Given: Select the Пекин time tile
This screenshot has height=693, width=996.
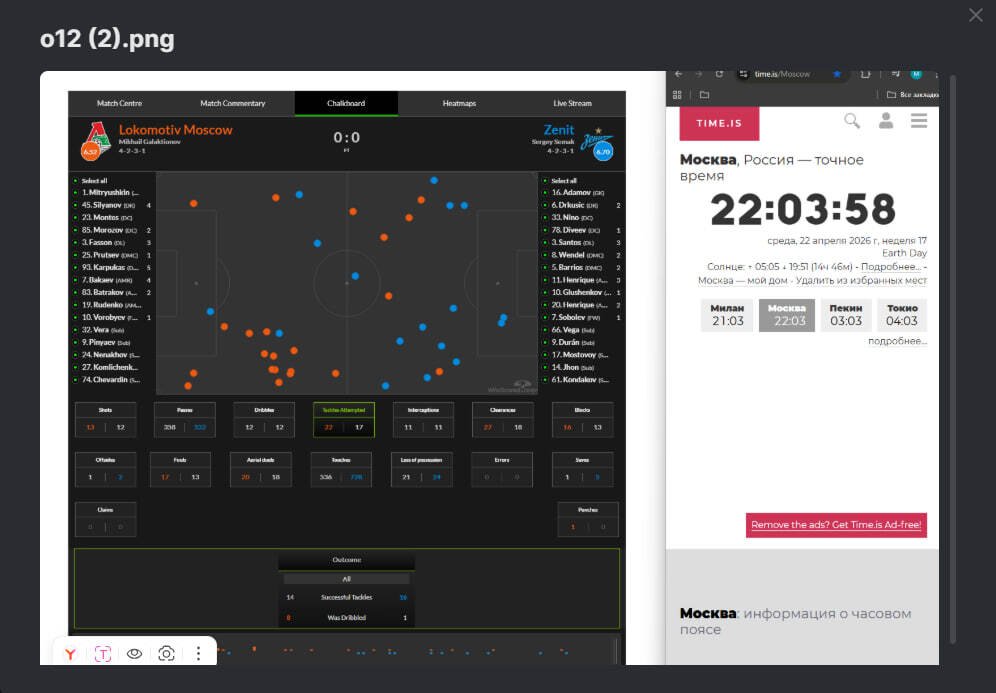Looking at the screenshot, I should click(845, 315).
